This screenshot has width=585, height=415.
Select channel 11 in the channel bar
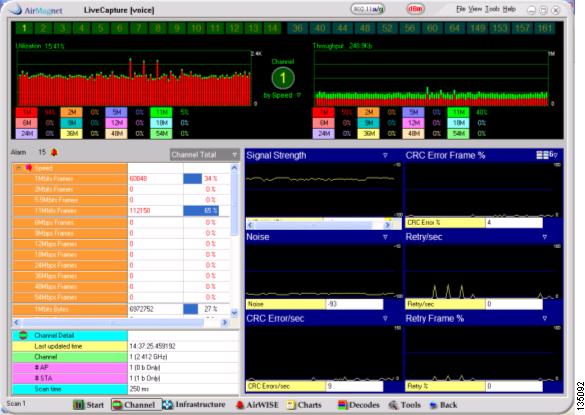click(215, 28)
